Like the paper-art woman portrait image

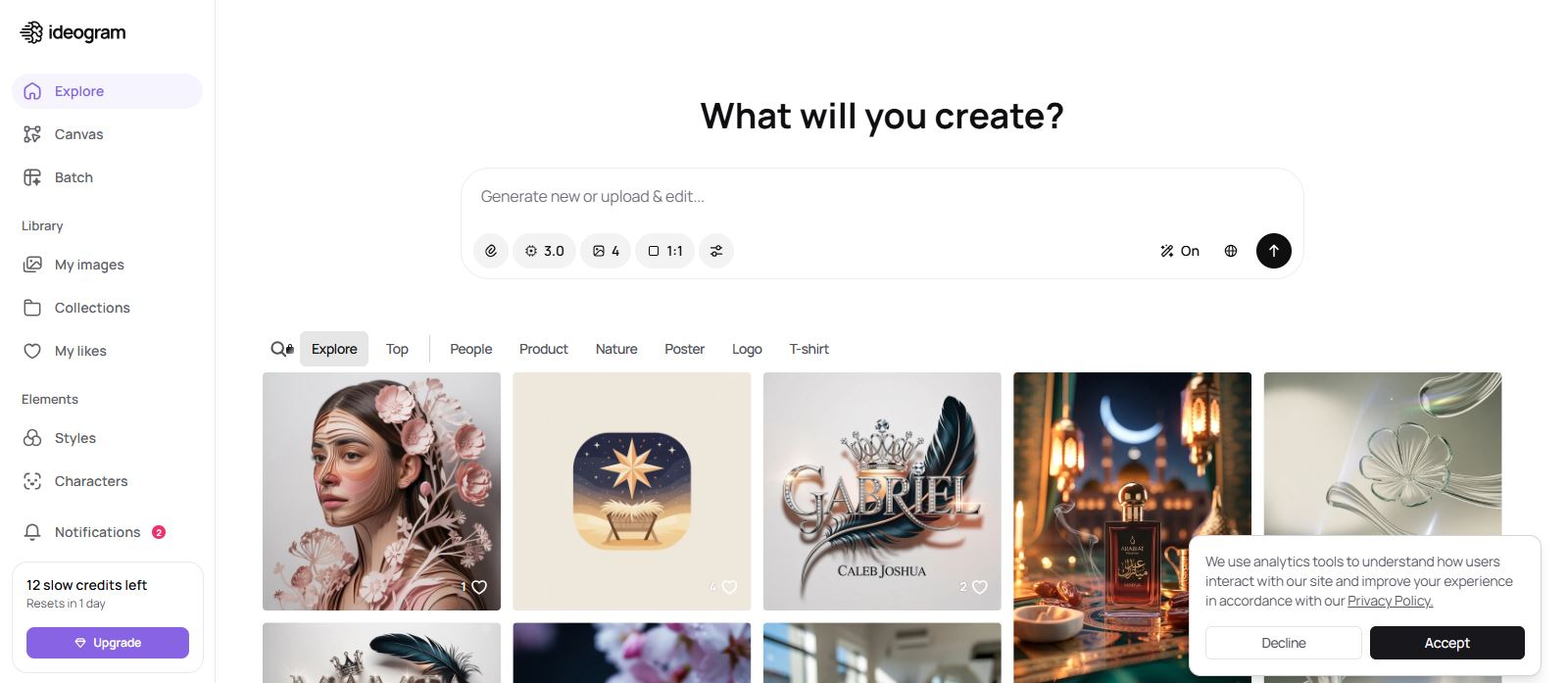(479, 587)
